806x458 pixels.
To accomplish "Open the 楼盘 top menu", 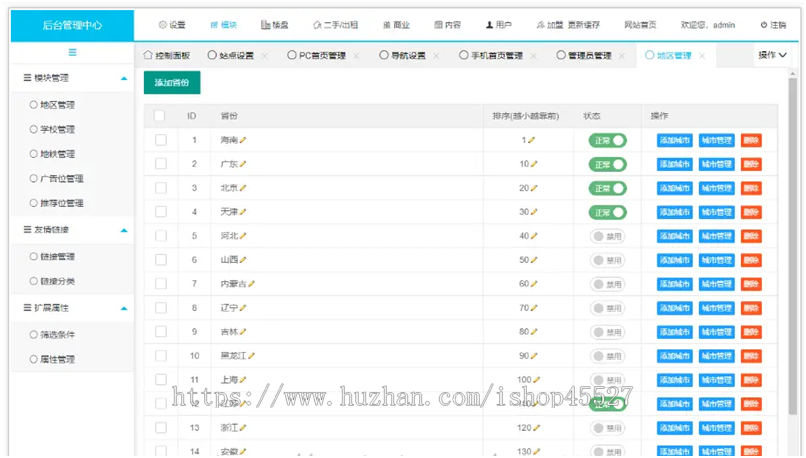I will click(275, 25).
